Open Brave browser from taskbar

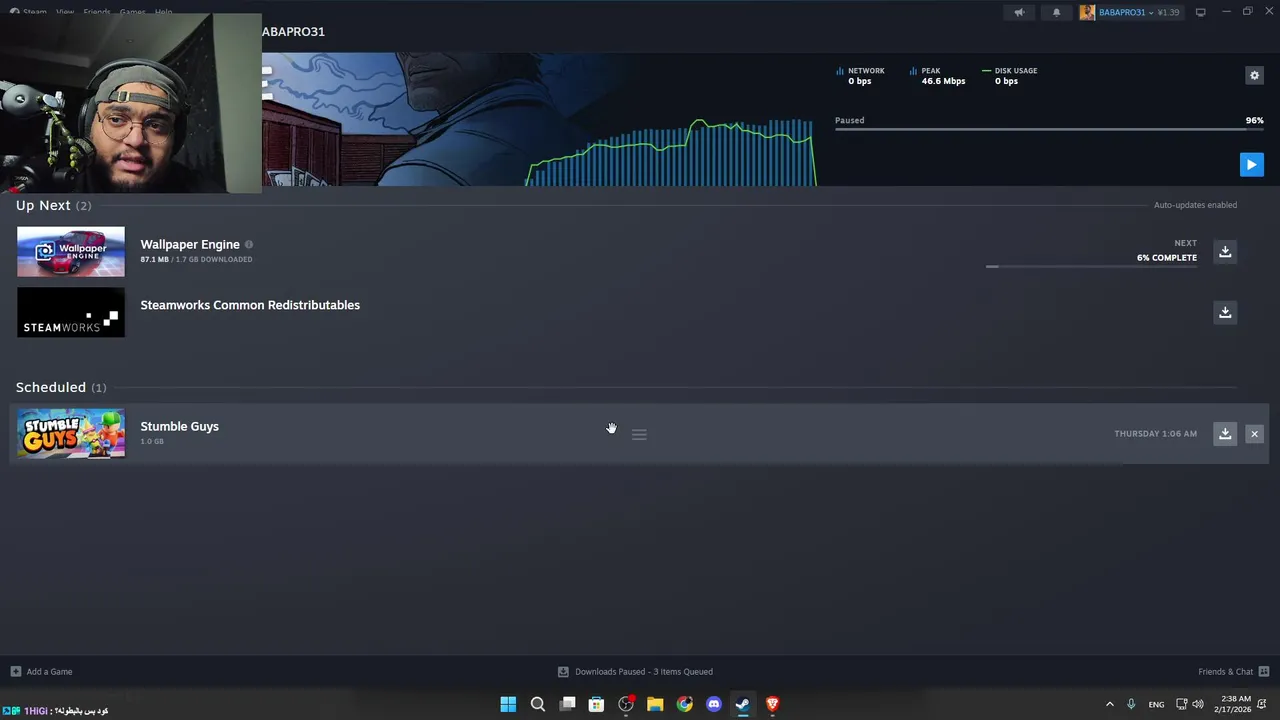pyautogui.click(x=772, y=704)
